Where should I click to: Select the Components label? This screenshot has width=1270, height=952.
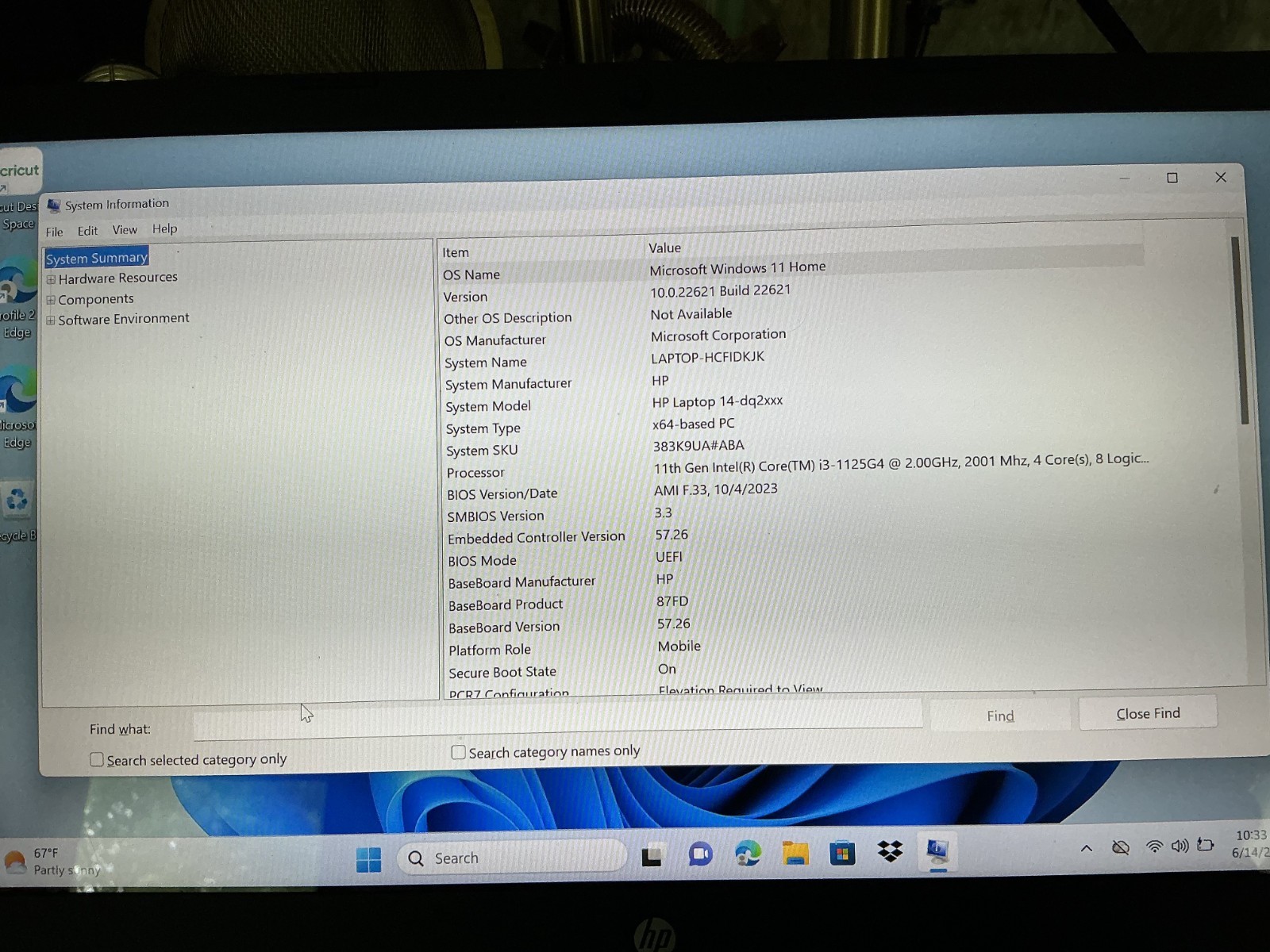(96, 299)
